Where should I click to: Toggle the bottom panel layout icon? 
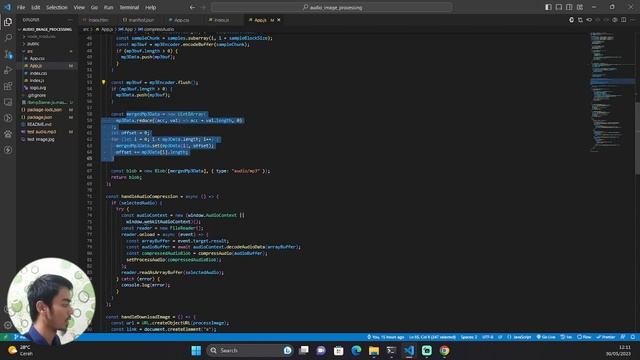(x=559, y=7)
